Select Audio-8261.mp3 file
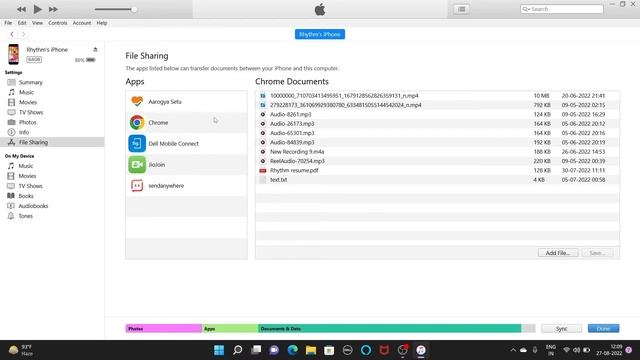Image resolution: width=640 pixels, height=360 pixels. (x=438, y=114)
